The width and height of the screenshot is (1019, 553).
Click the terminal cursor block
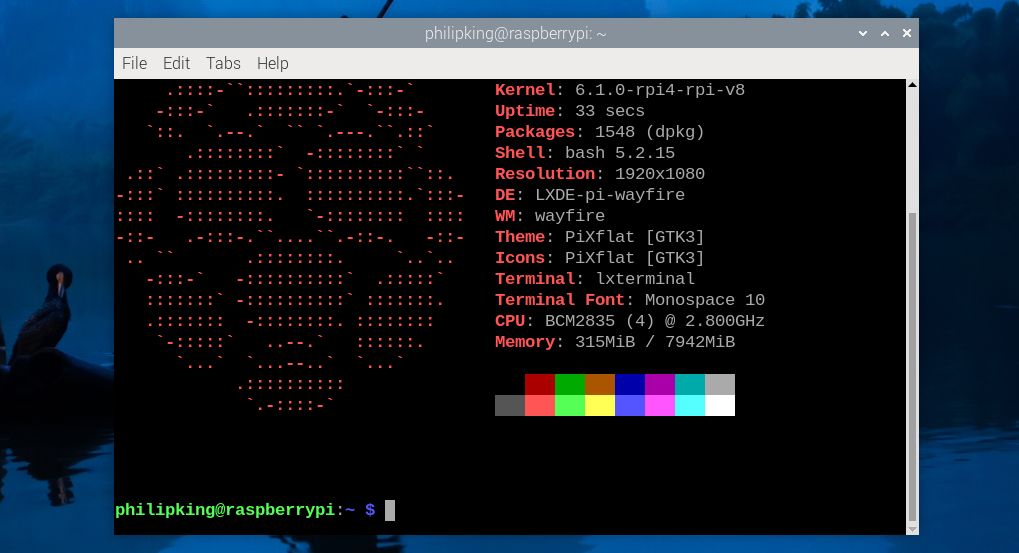[390, 510]
